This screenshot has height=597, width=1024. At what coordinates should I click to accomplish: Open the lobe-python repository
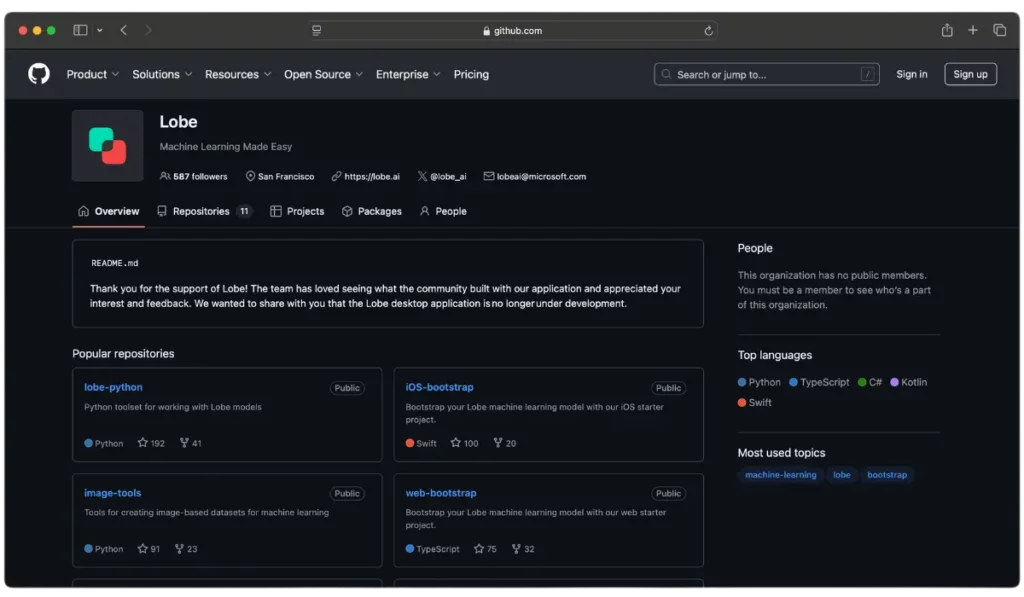coord(113,387)
